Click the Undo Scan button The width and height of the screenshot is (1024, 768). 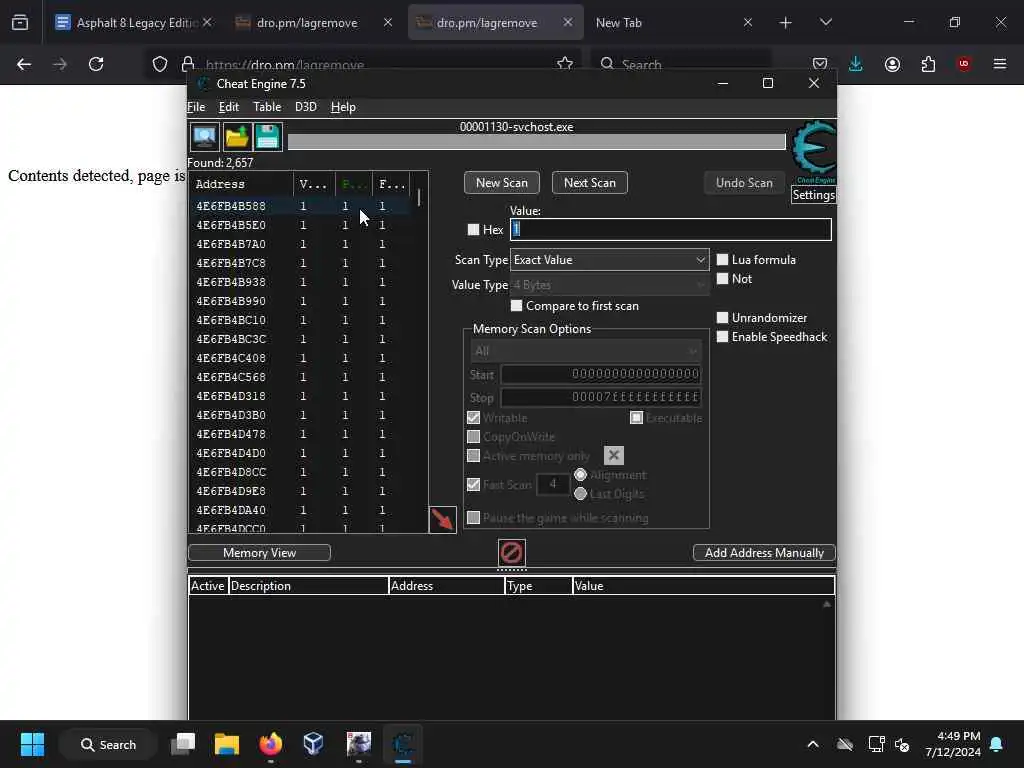click(744, 183)
